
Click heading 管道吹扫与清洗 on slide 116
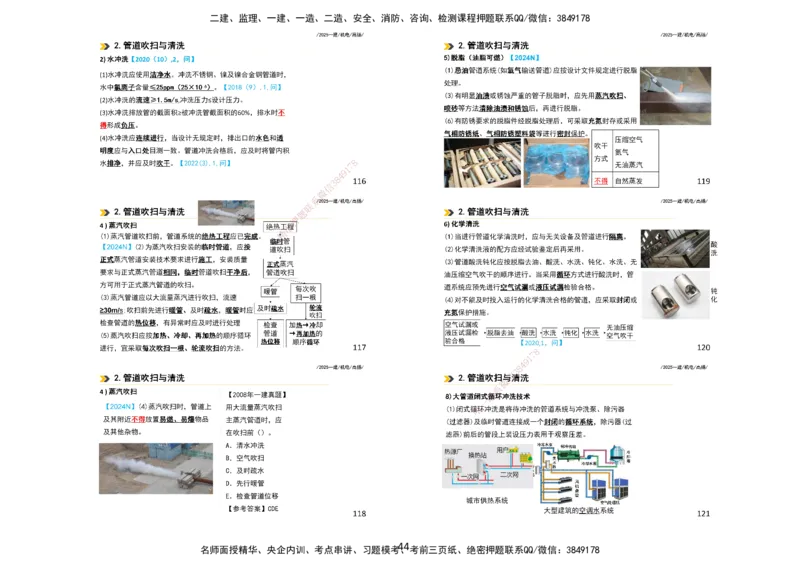[148, 45]
